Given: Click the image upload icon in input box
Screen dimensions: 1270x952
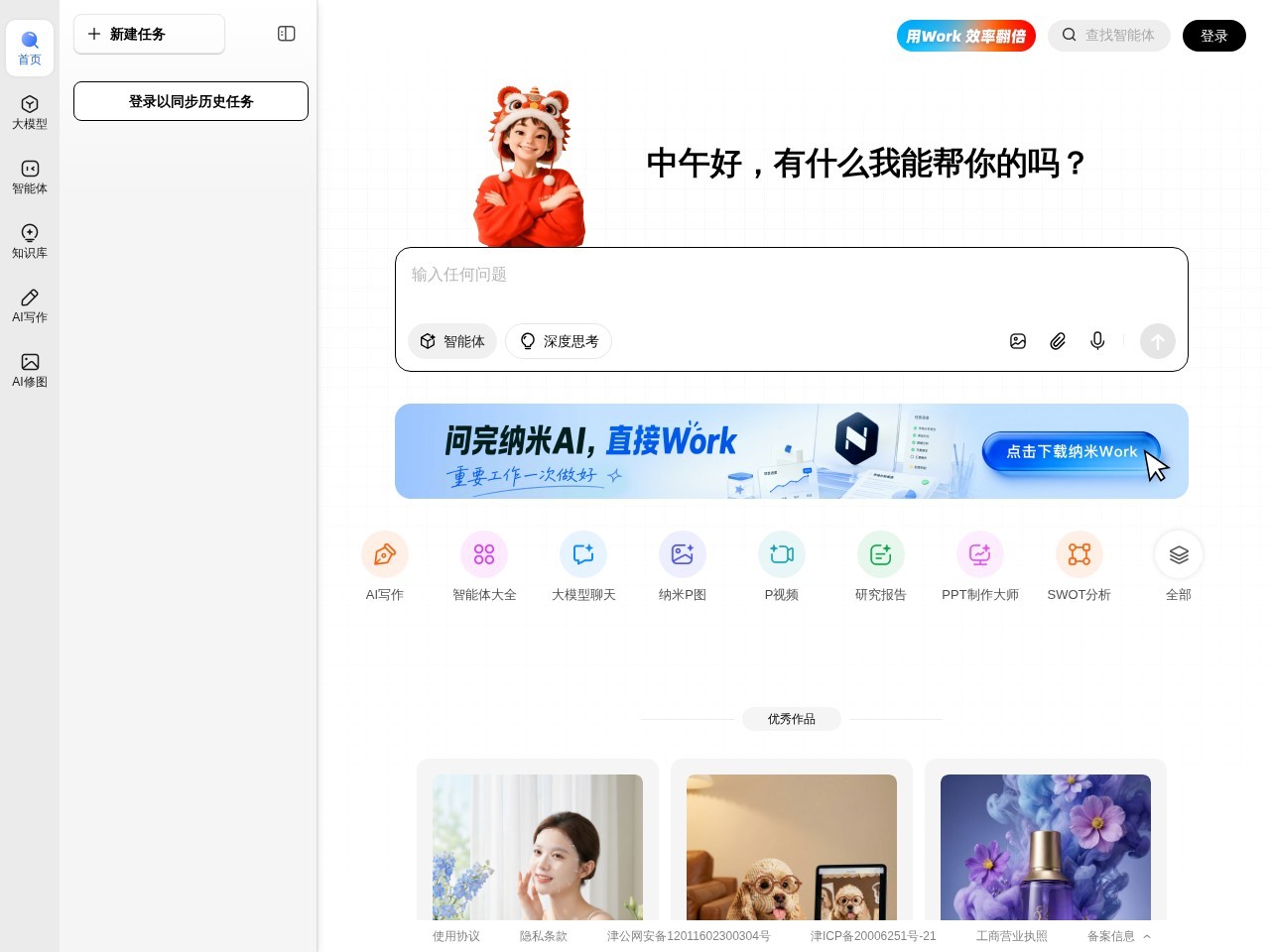Looking at the screenshot, I should point(1018,341).
